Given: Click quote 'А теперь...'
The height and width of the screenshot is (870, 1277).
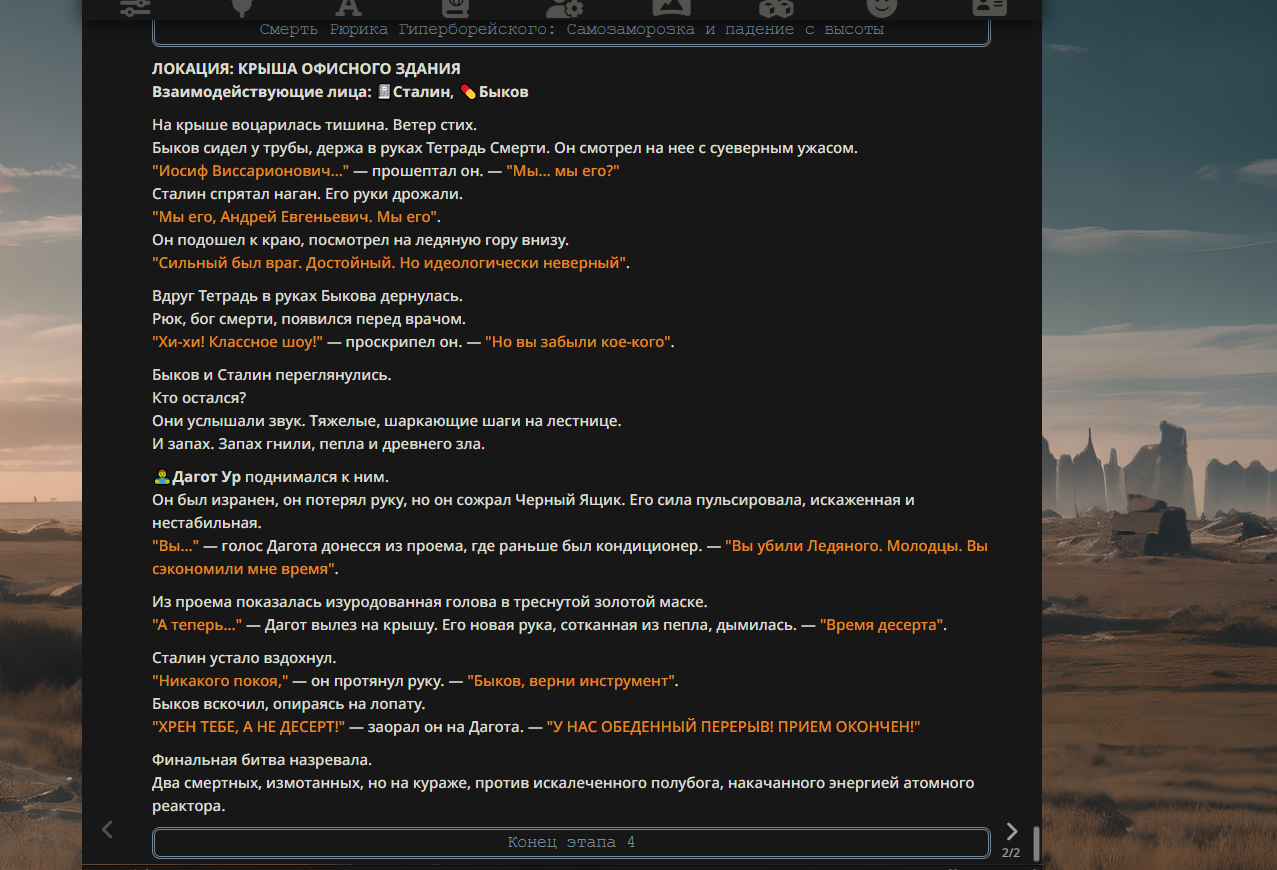Looking at the screenshot, I should point(197,625).
